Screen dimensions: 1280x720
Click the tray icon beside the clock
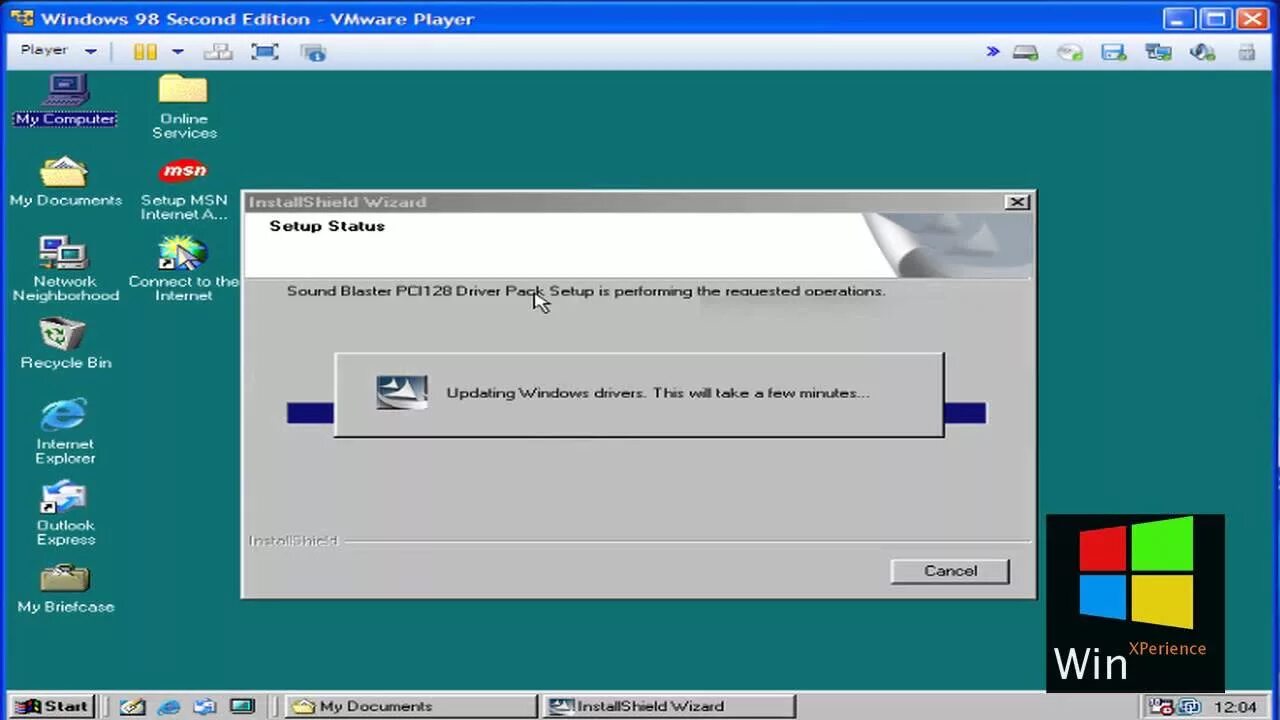[x=1188, y=707]
